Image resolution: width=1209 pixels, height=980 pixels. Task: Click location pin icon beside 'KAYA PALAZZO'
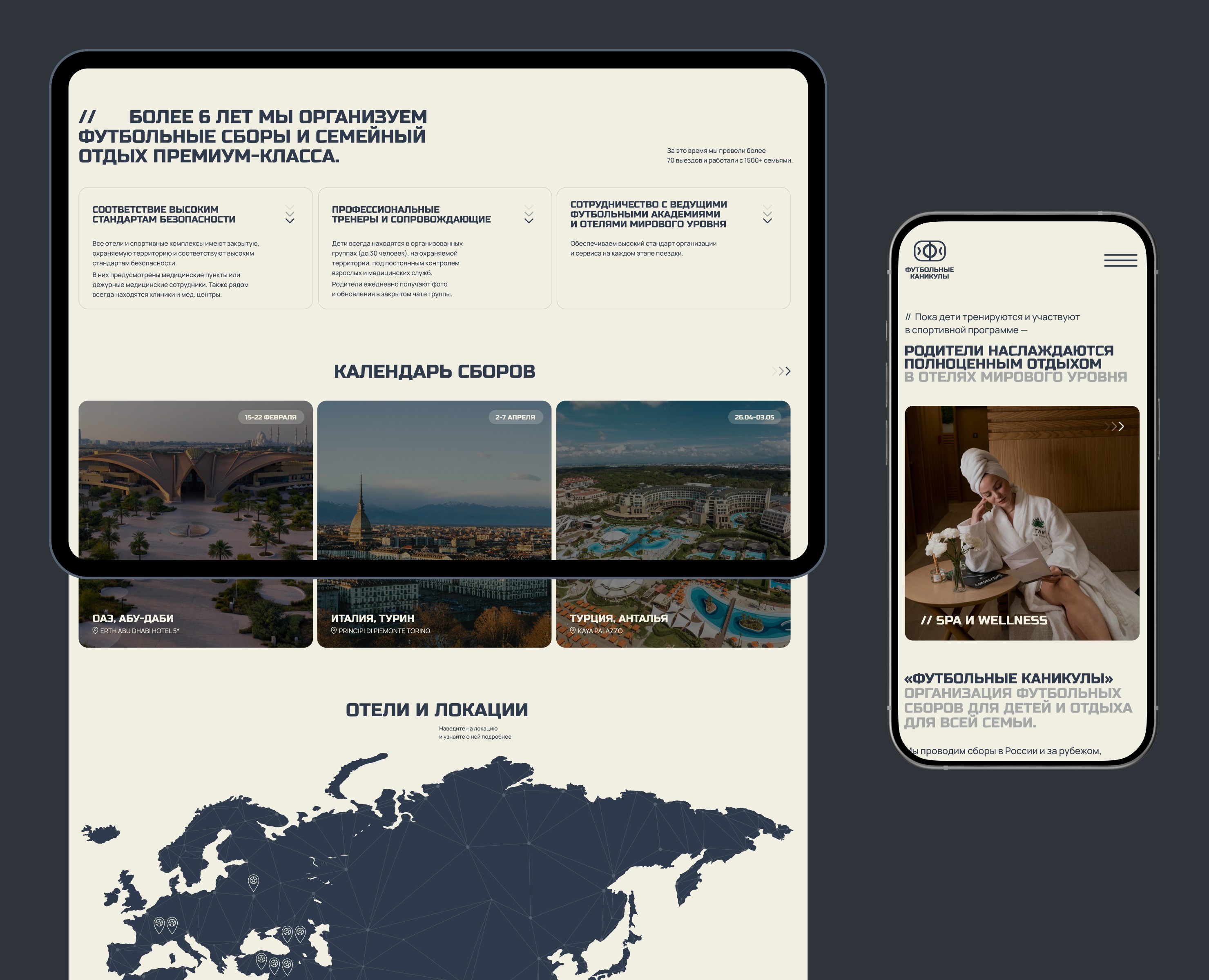point(573,630)
